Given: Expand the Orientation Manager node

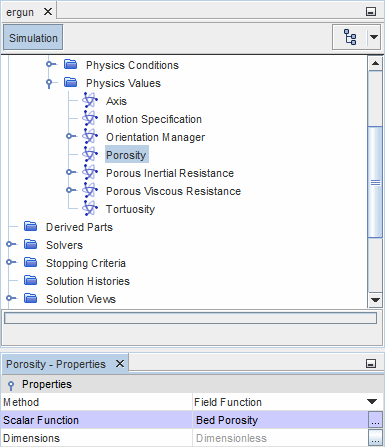Looking at the screenshot, I should point(70,136).
